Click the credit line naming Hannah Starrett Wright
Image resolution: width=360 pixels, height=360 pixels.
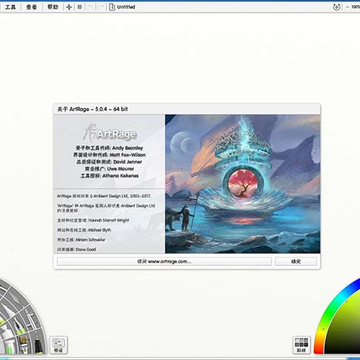coord(93,220)
